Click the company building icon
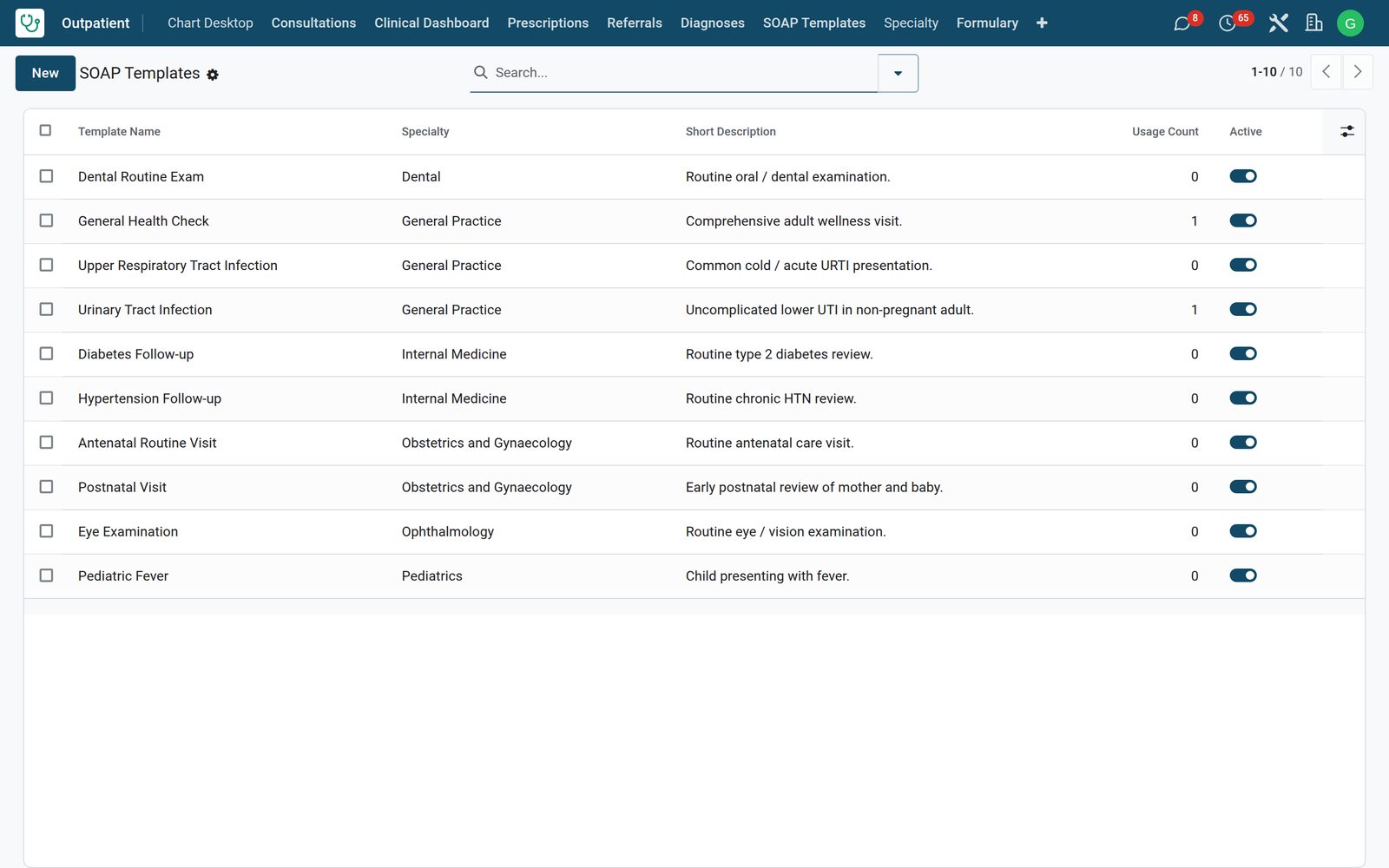This screenshot has width=1389, height=868. (x=1313, y=23)
